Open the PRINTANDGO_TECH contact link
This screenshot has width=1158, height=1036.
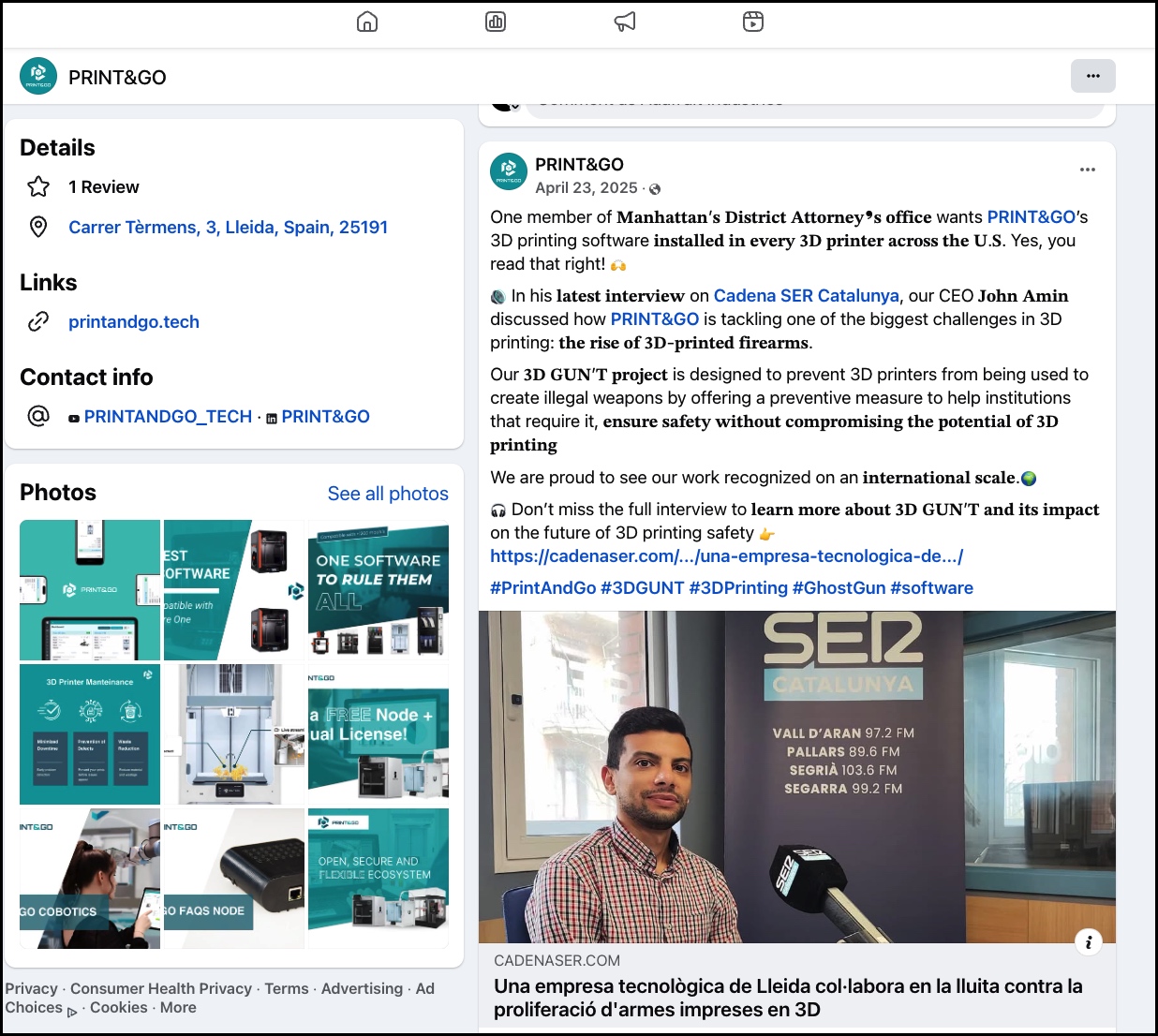pyautogui.click(x=168, y=416)
